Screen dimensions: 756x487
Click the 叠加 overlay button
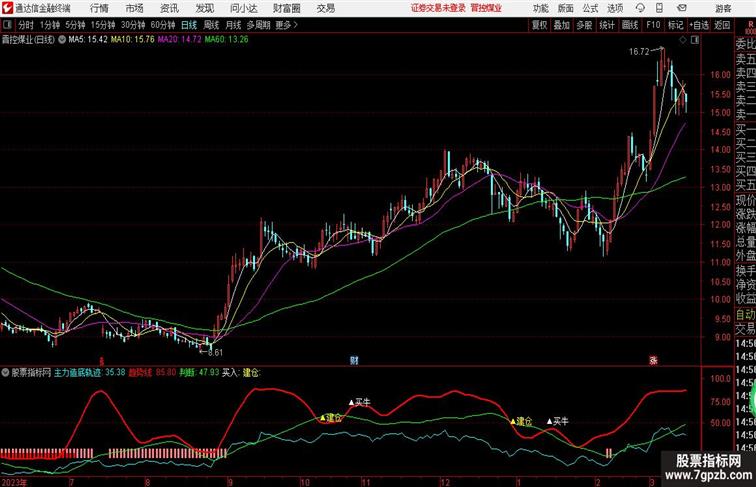561,25
